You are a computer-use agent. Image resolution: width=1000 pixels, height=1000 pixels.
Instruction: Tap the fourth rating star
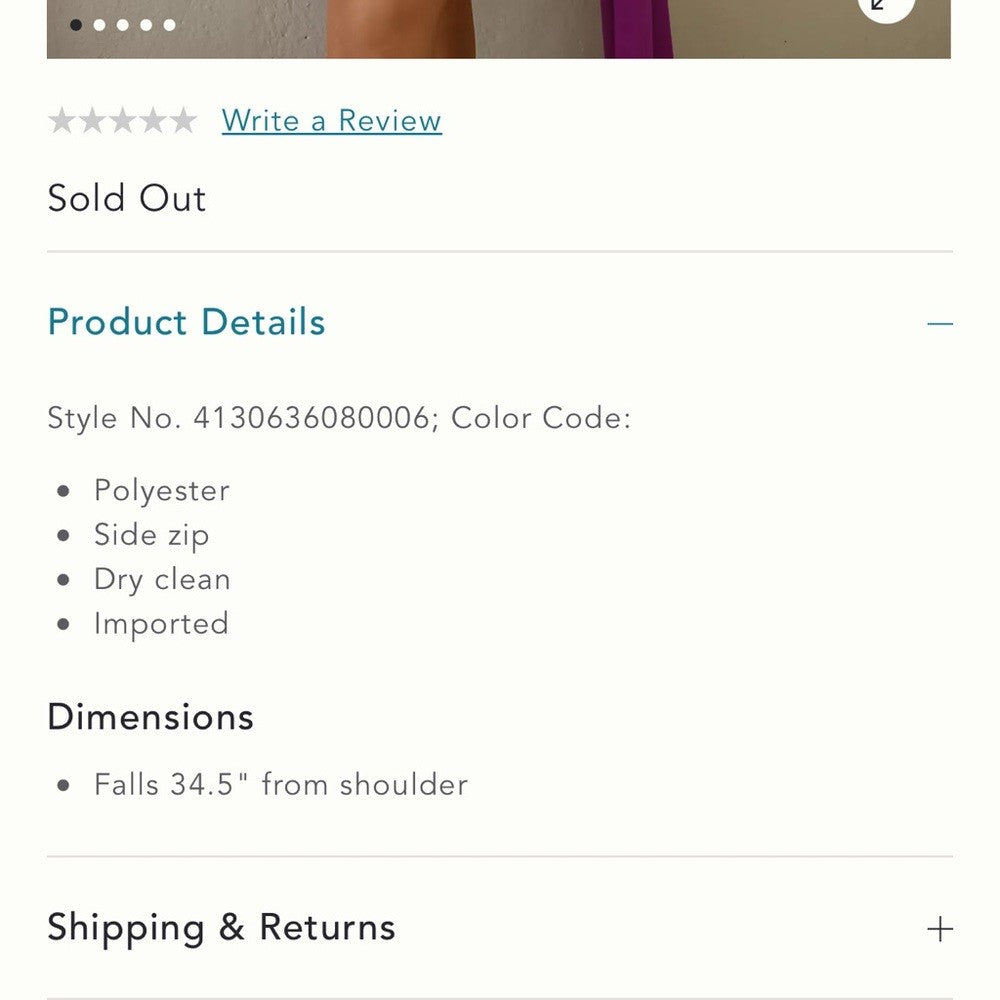click(x=152, y=121)
